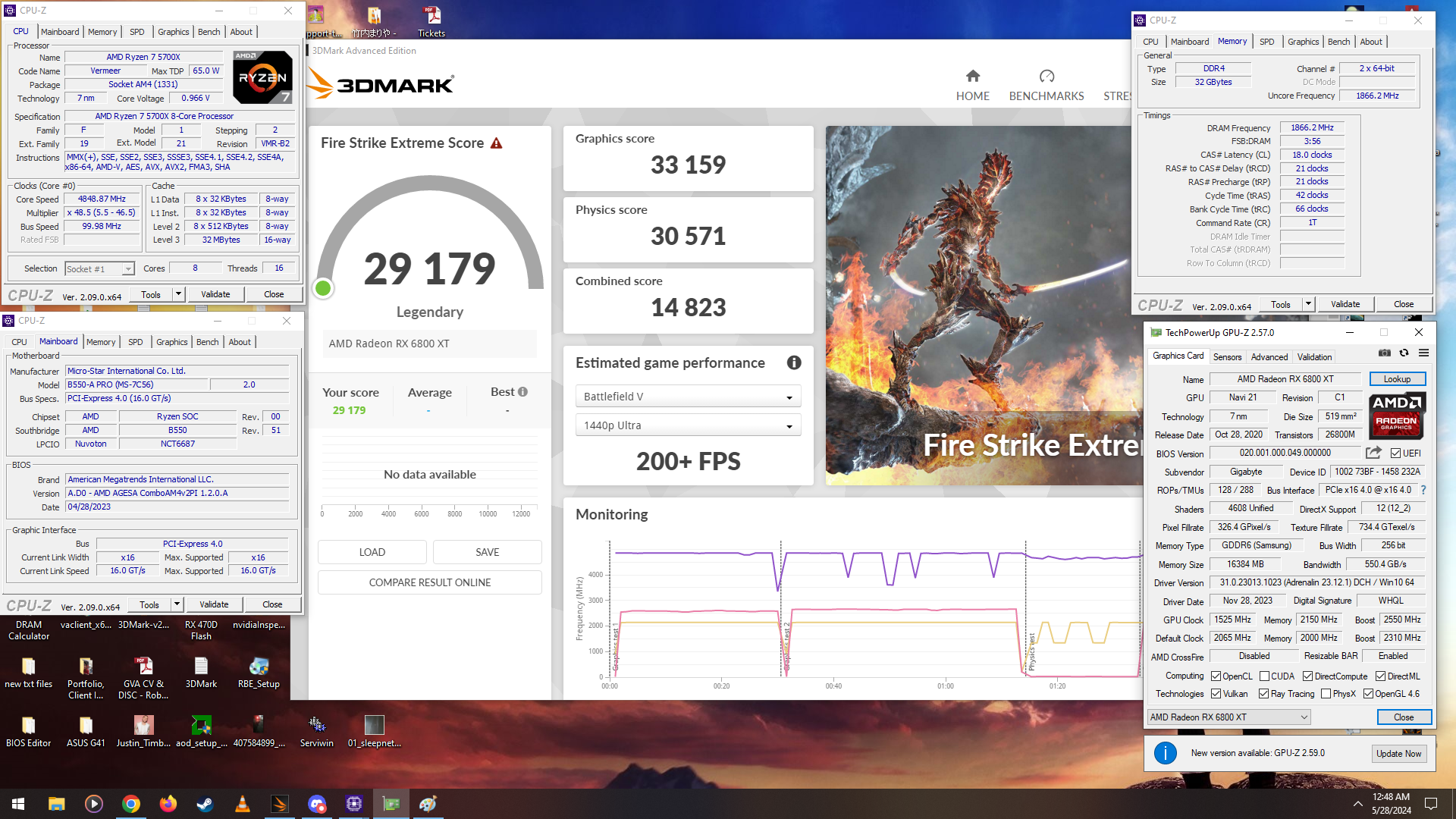This screenshot has height=819, width=1456.
Task: Open the Bench tab in the CPU-Z CPU window
Action: (x=209, y=32)
